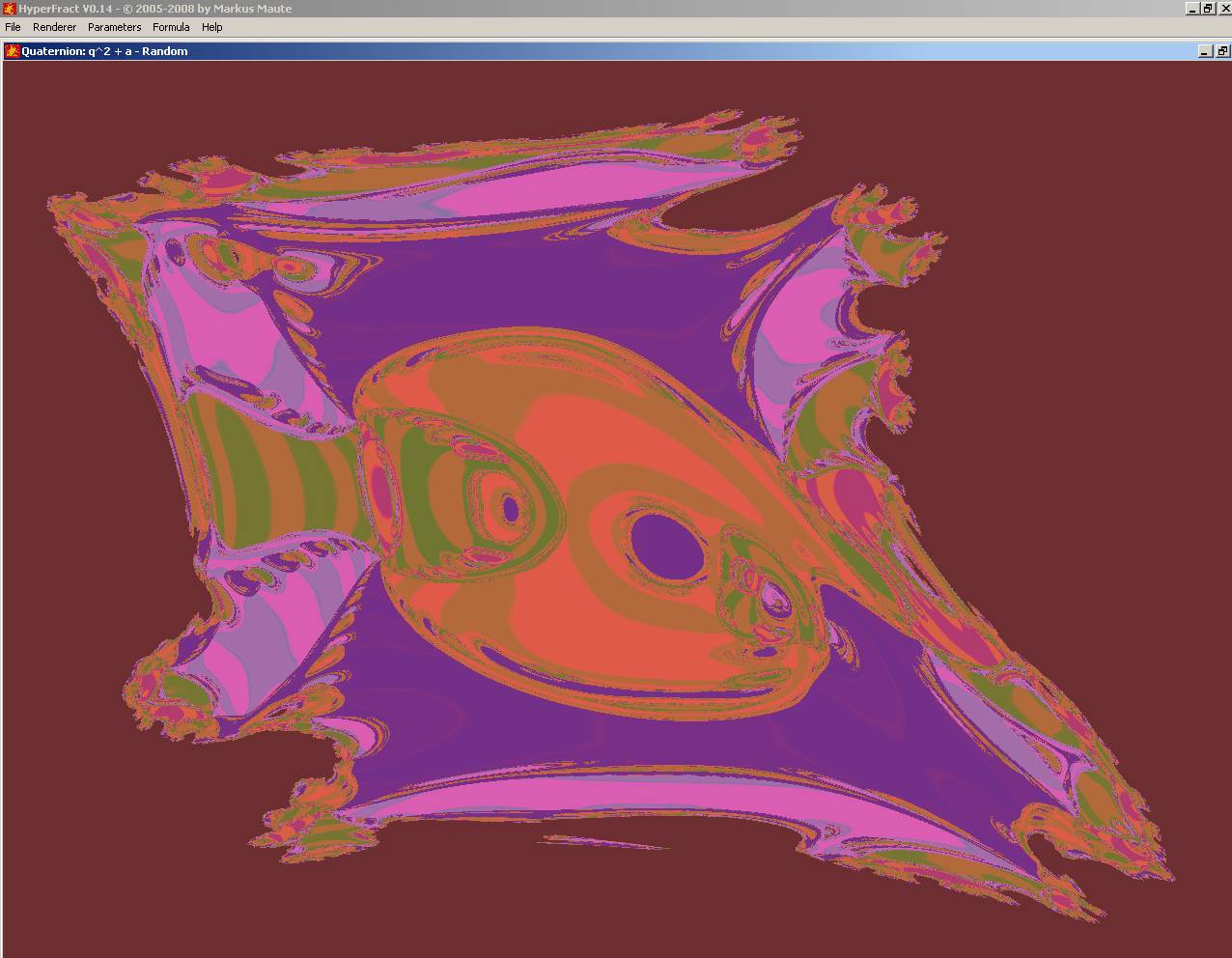Minimize the main HyperFract window
Screen dimensions: 1232x958
(1191, 9)
